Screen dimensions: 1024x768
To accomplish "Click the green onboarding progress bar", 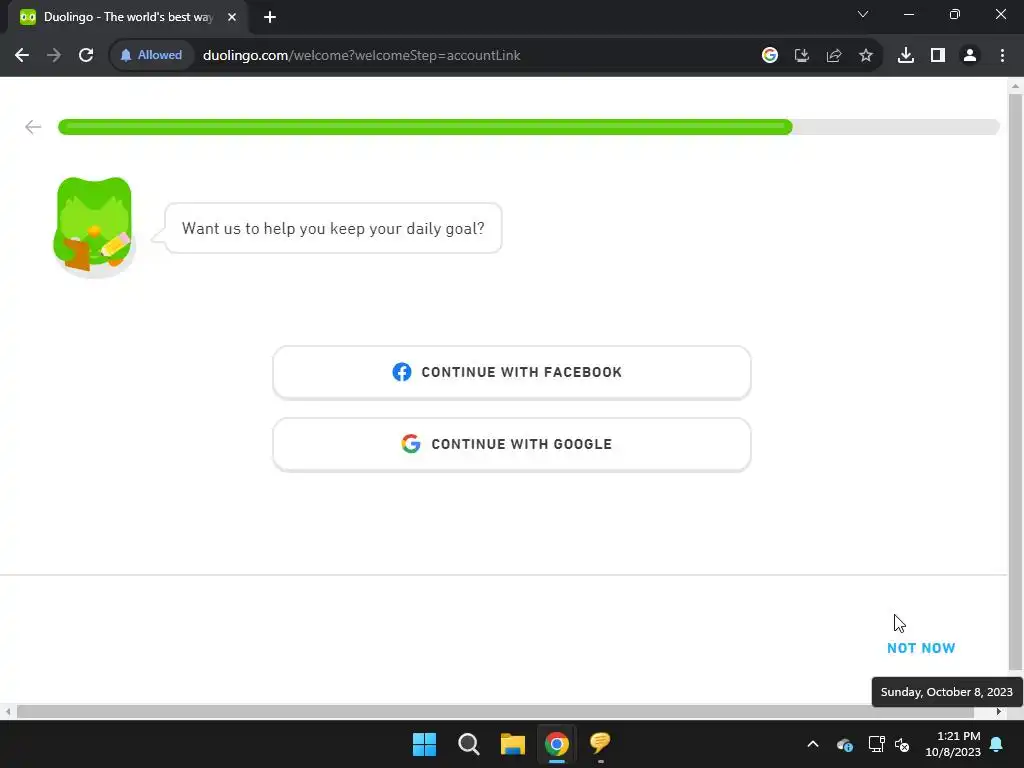I will (x=528, y=127).
